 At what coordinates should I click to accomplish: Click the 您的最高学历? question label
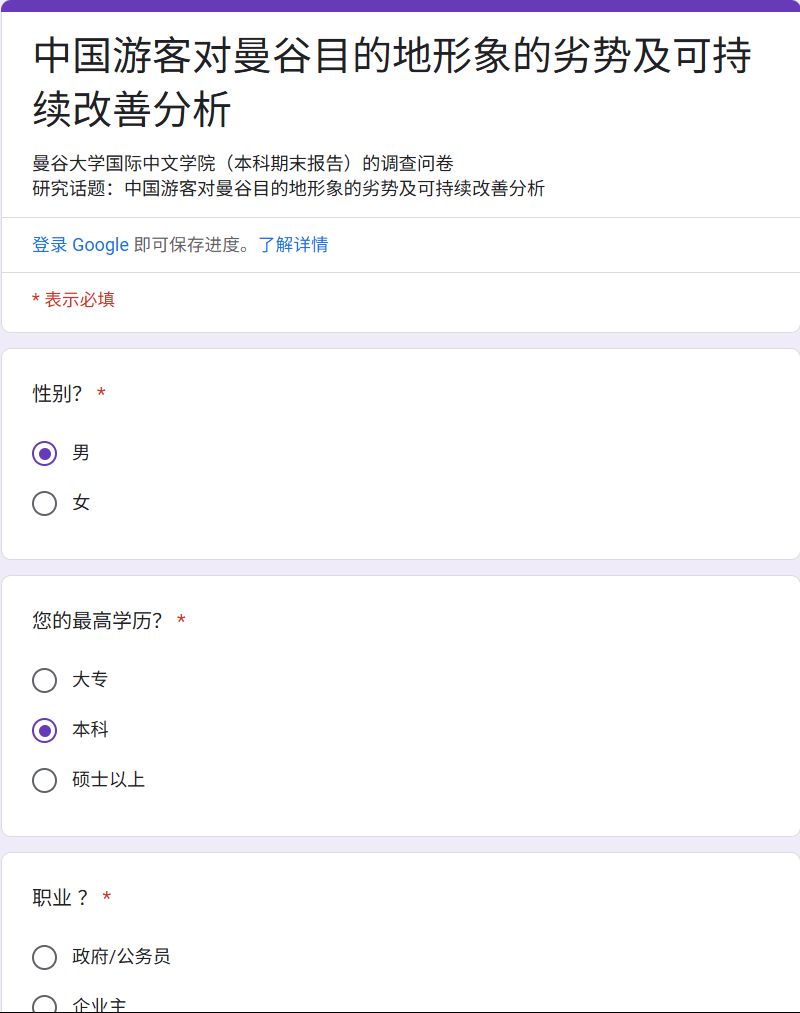tap(97, 621)
